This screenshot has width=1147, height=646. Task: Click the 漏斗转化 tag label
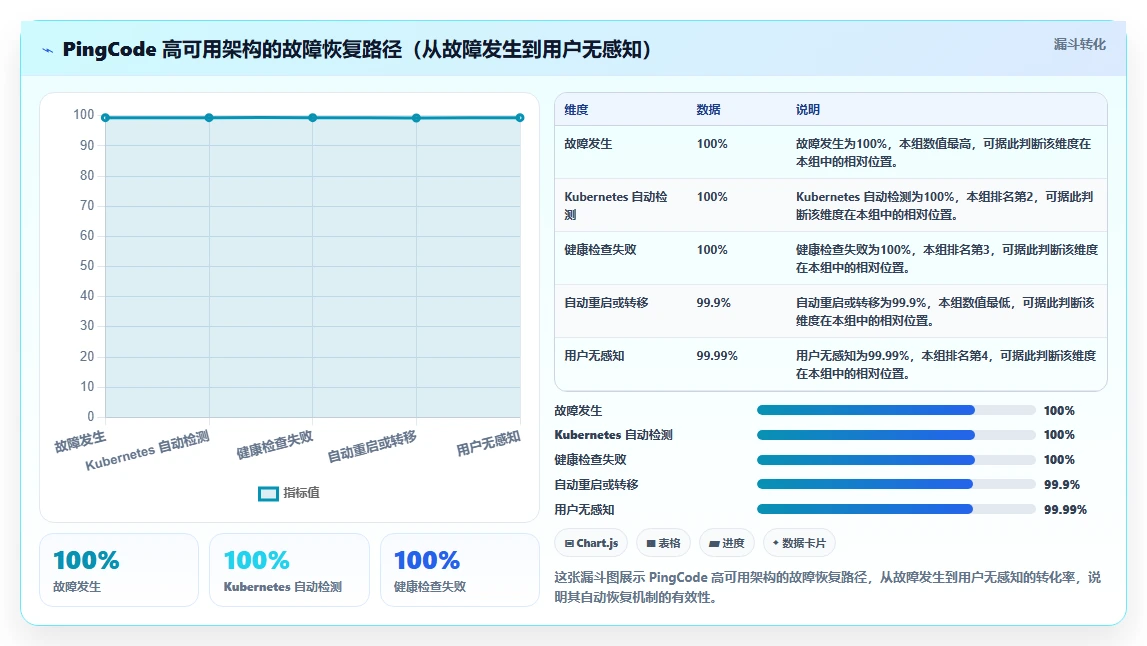click(x=1080, y=44)
